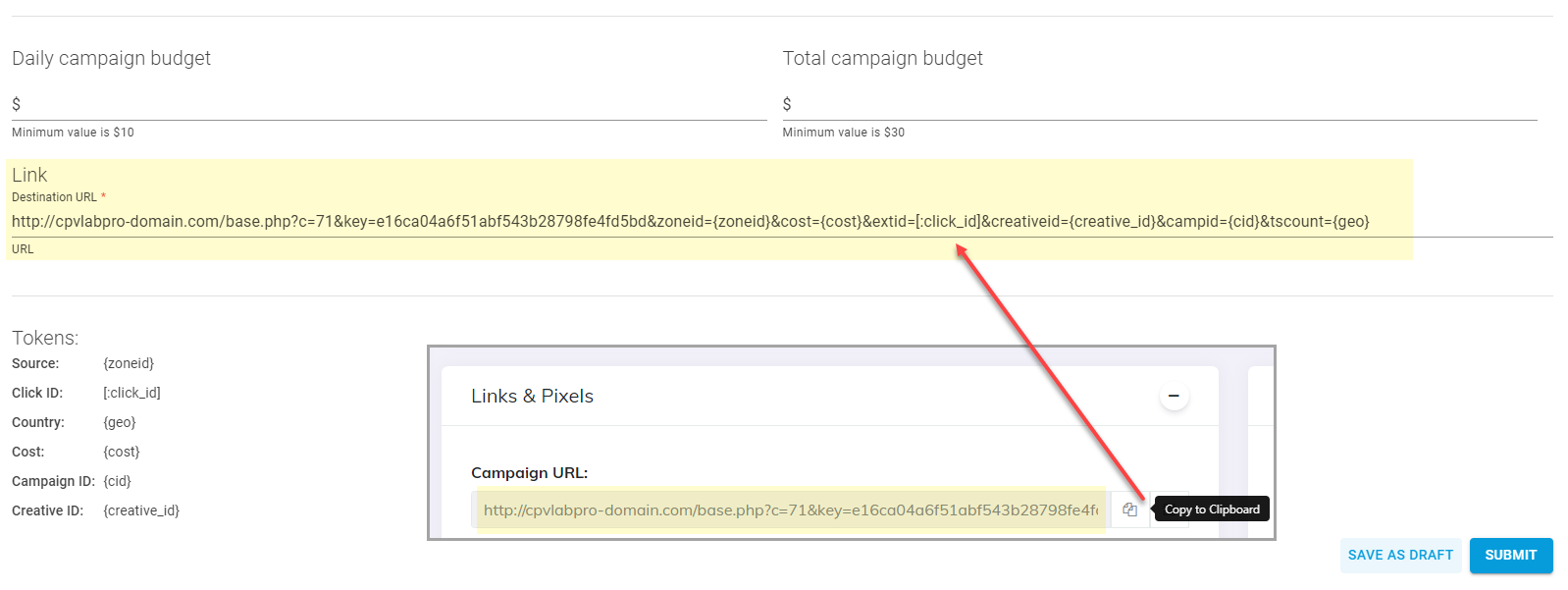Click the {geo} country token
This screenshot has width=1568, height=590.
pos(120,422)
